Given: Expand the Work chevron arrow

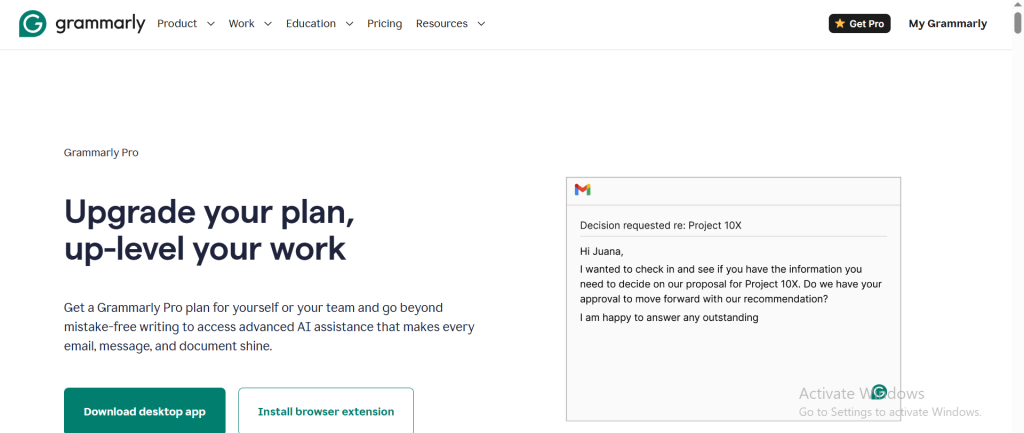Looking at the screenshot, I should tap(268, 24).
